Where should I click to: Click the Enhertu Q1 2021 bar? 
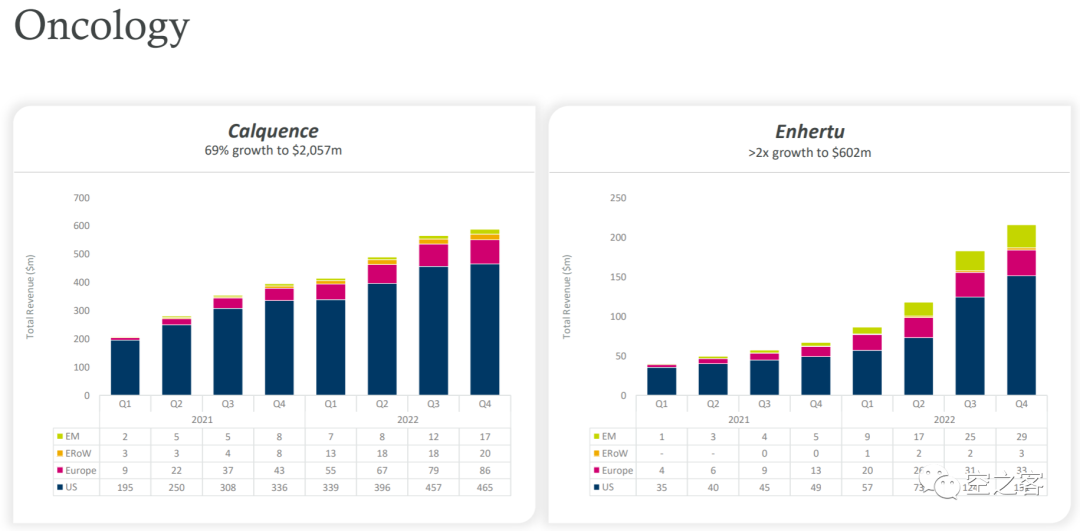[662, 379]
